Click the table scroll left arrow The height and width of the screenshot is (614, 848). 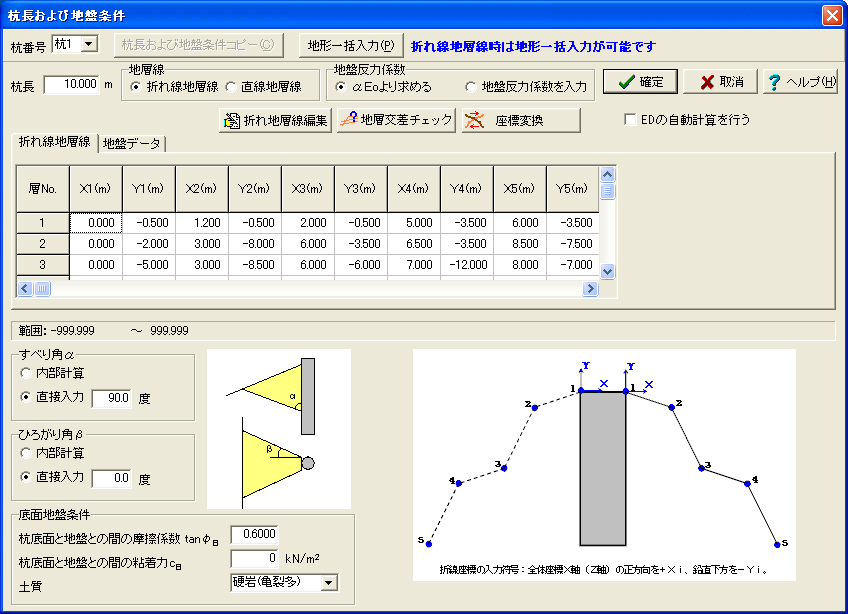click(x=25, y=288)
